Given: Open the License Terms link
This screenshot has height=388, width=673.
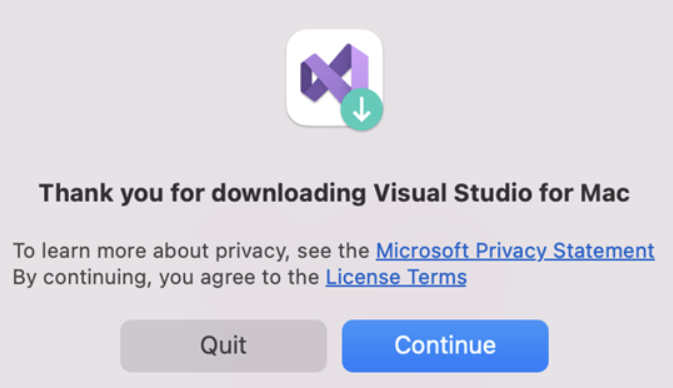Looking at the screenshot, I should point(396,277).
